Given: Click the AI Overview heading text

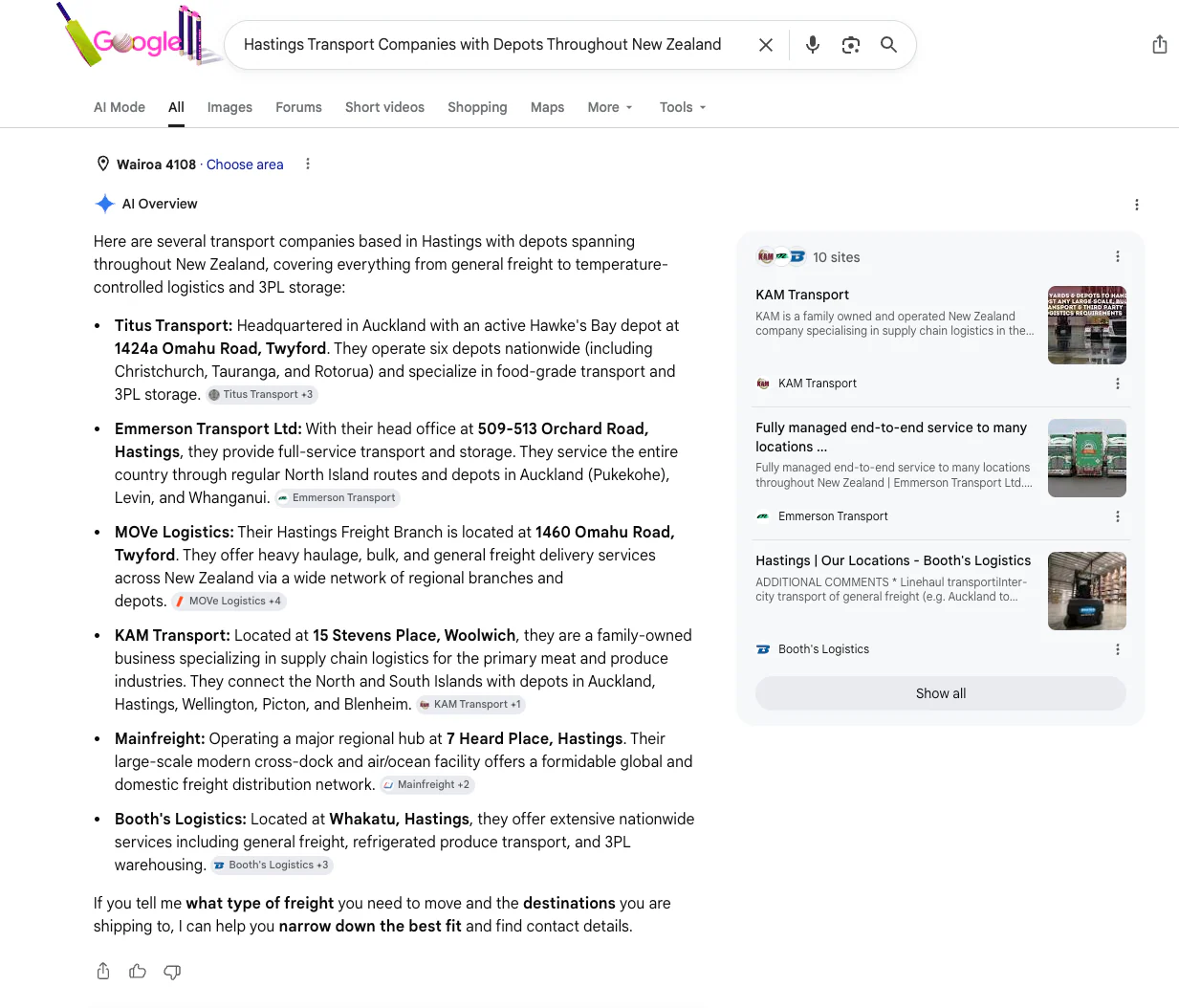Looking at the screenshot, I should point(160,204).
